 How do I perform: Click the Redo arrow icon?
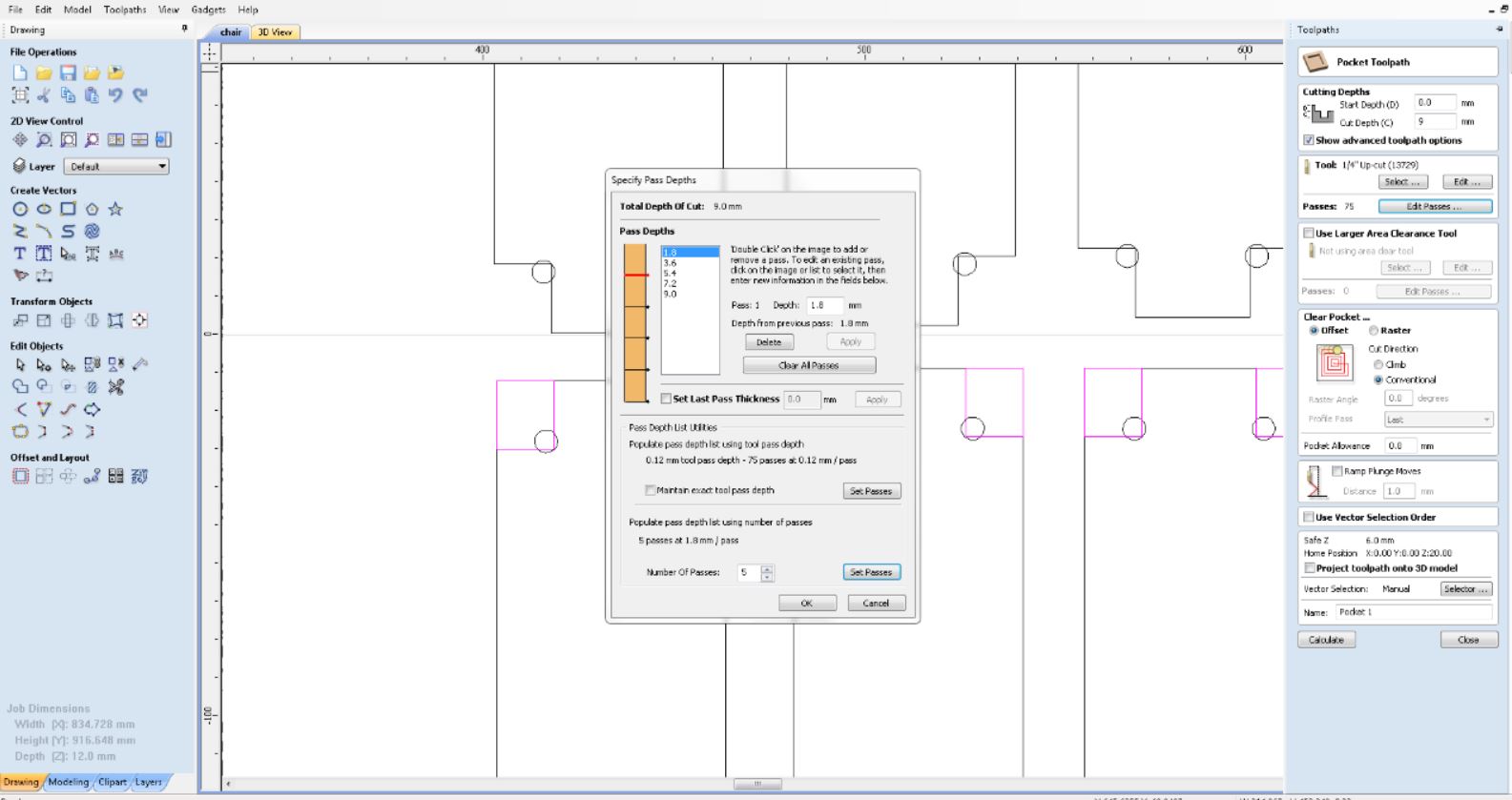point(140,95)
